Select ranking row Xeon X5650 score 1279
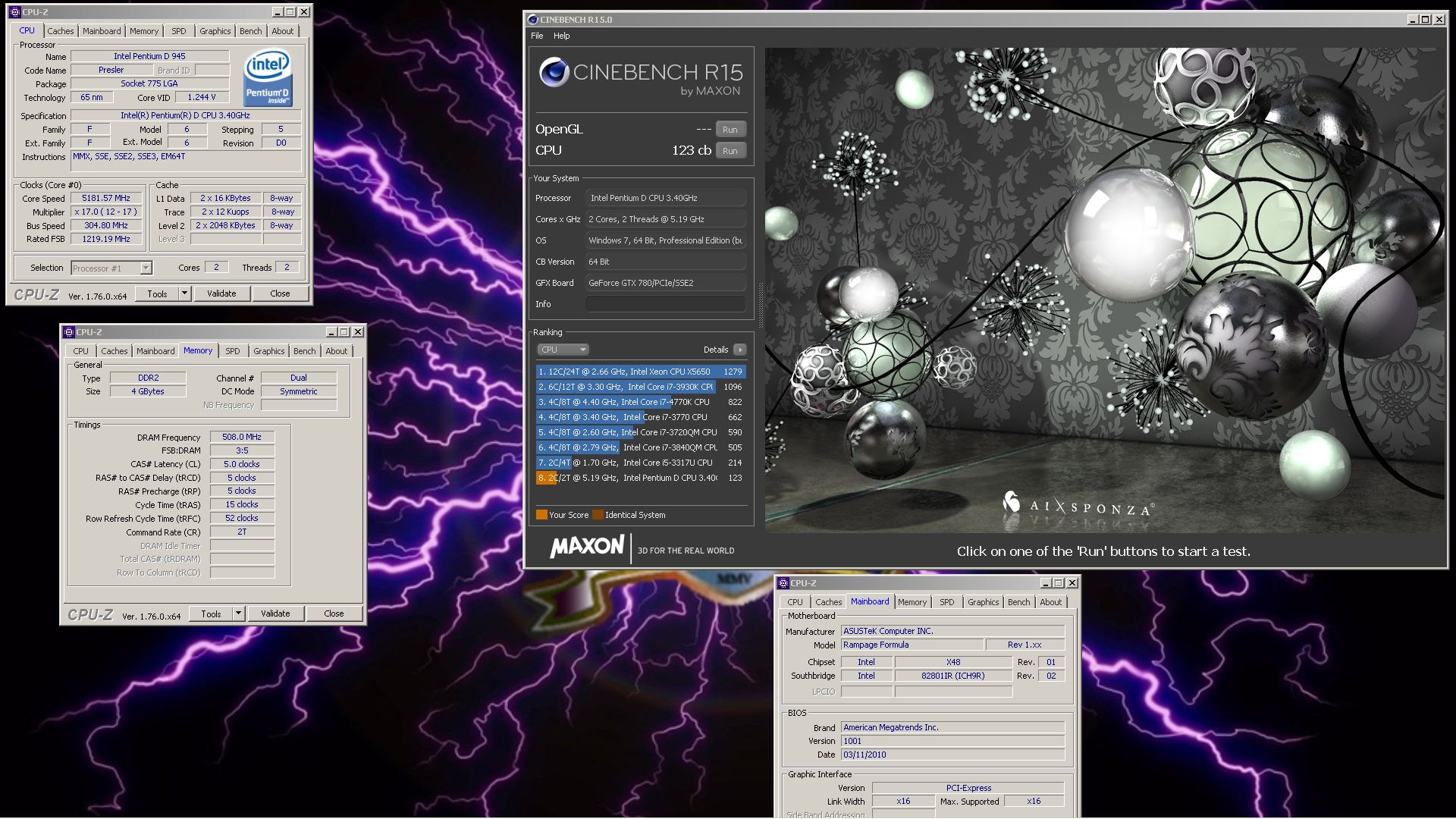 (641, 372)
